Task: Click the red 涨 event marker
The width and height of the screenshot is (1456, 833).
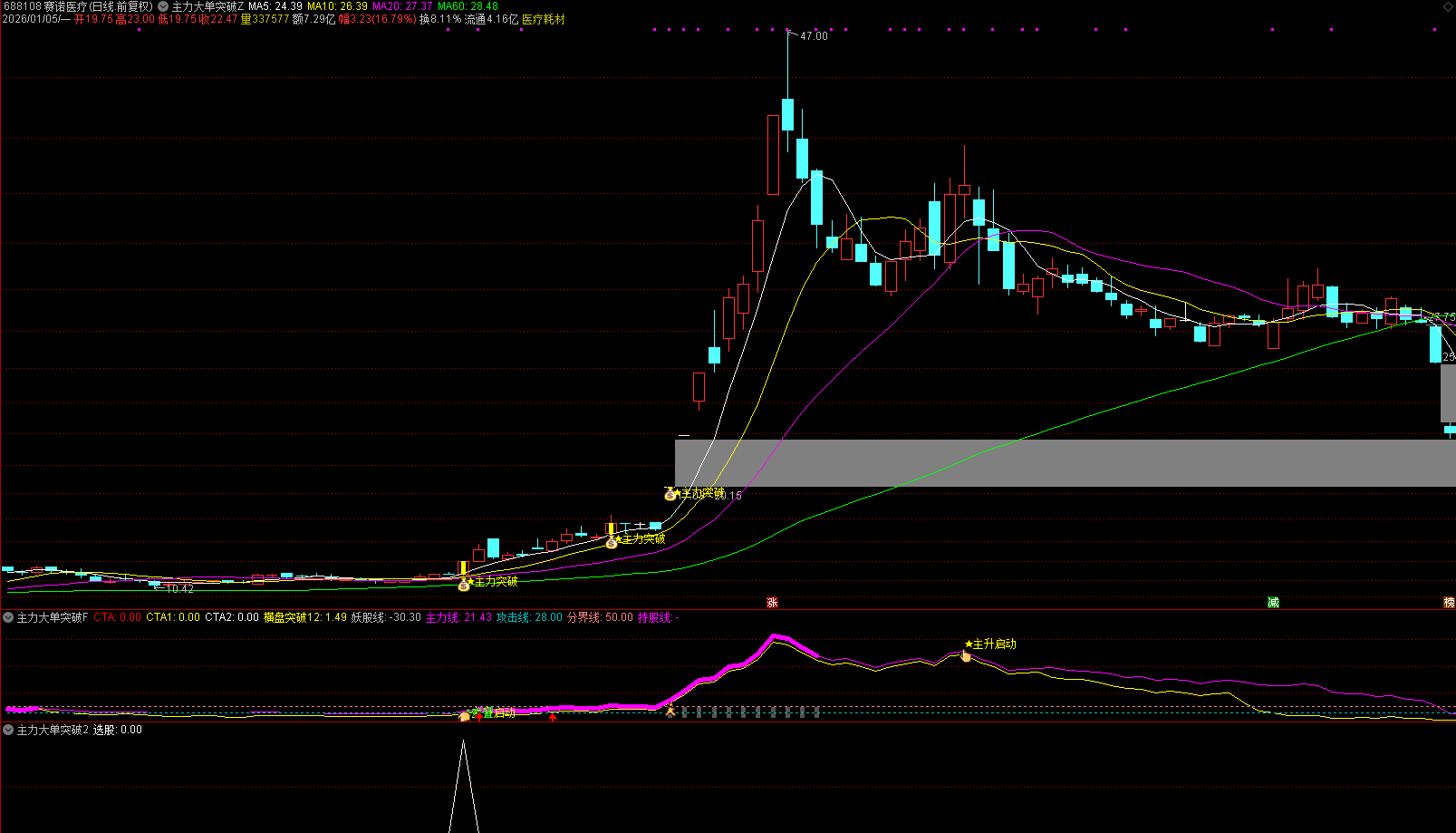Action: click(x=773, y=603)
